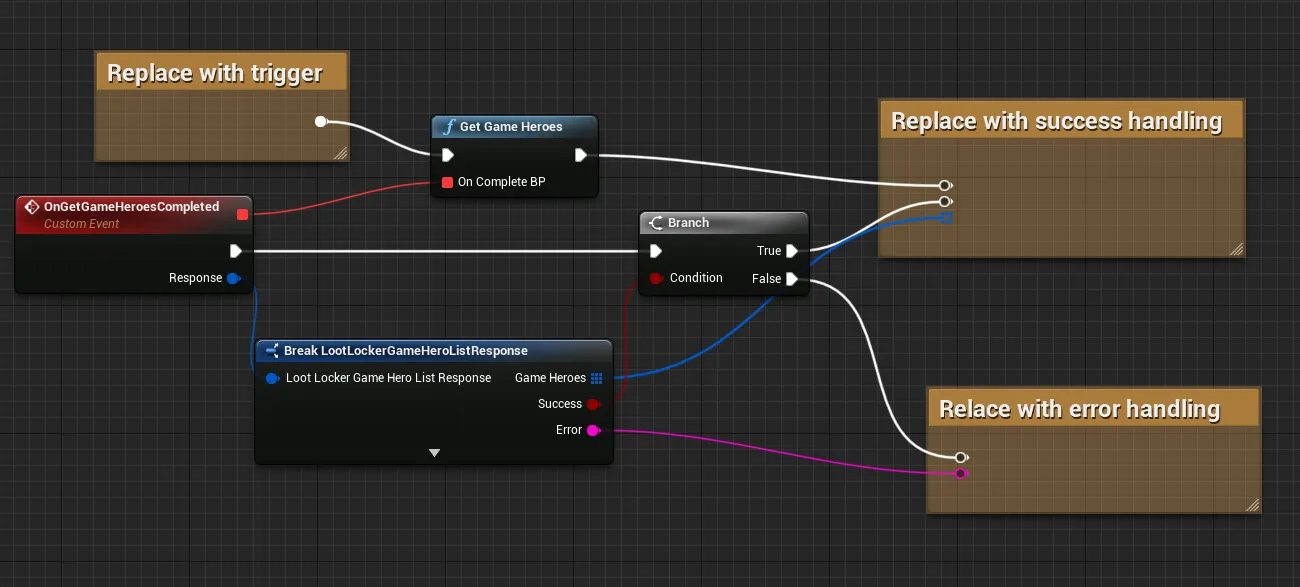Click white execution pin in error handling box
The image size is (1300, 587).
(x=961, y=457)
